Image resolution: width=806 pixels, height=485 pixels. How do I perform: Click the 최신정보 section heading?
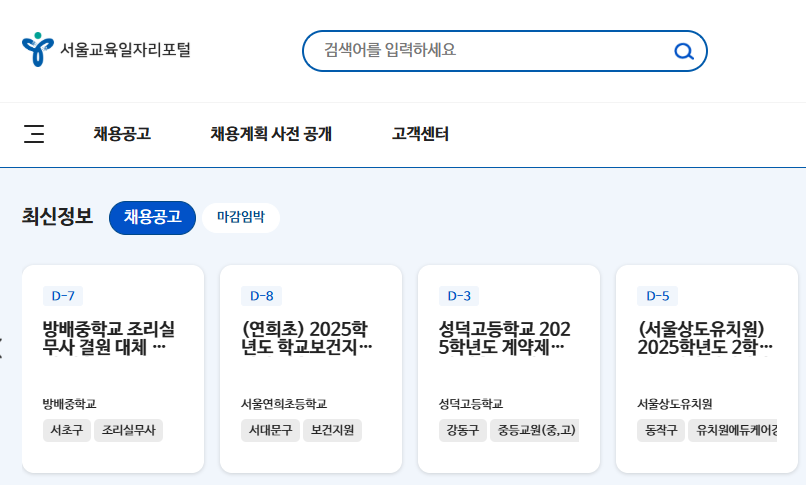point(57,216)
